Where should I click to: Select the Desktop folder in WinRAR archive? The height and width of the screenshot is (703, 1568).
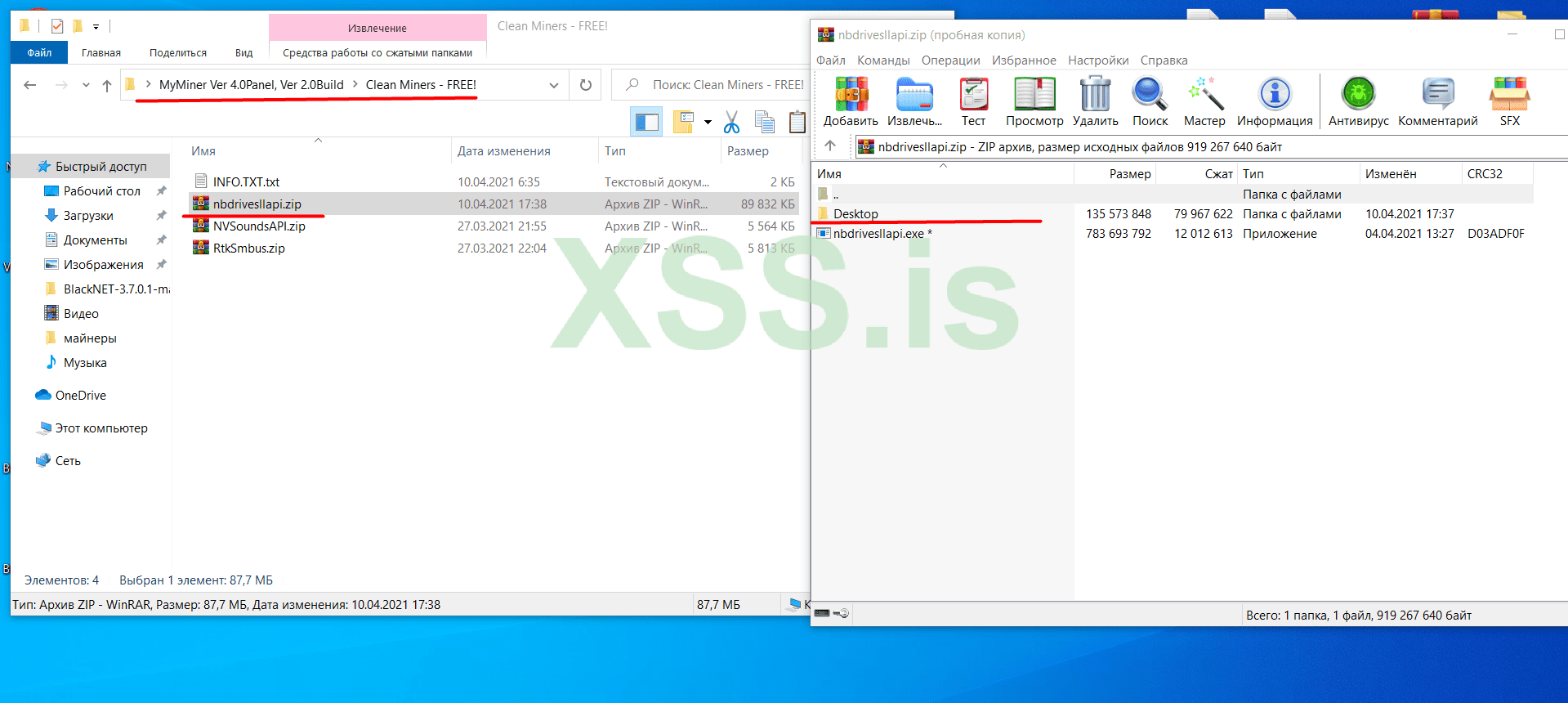point(855,213)
